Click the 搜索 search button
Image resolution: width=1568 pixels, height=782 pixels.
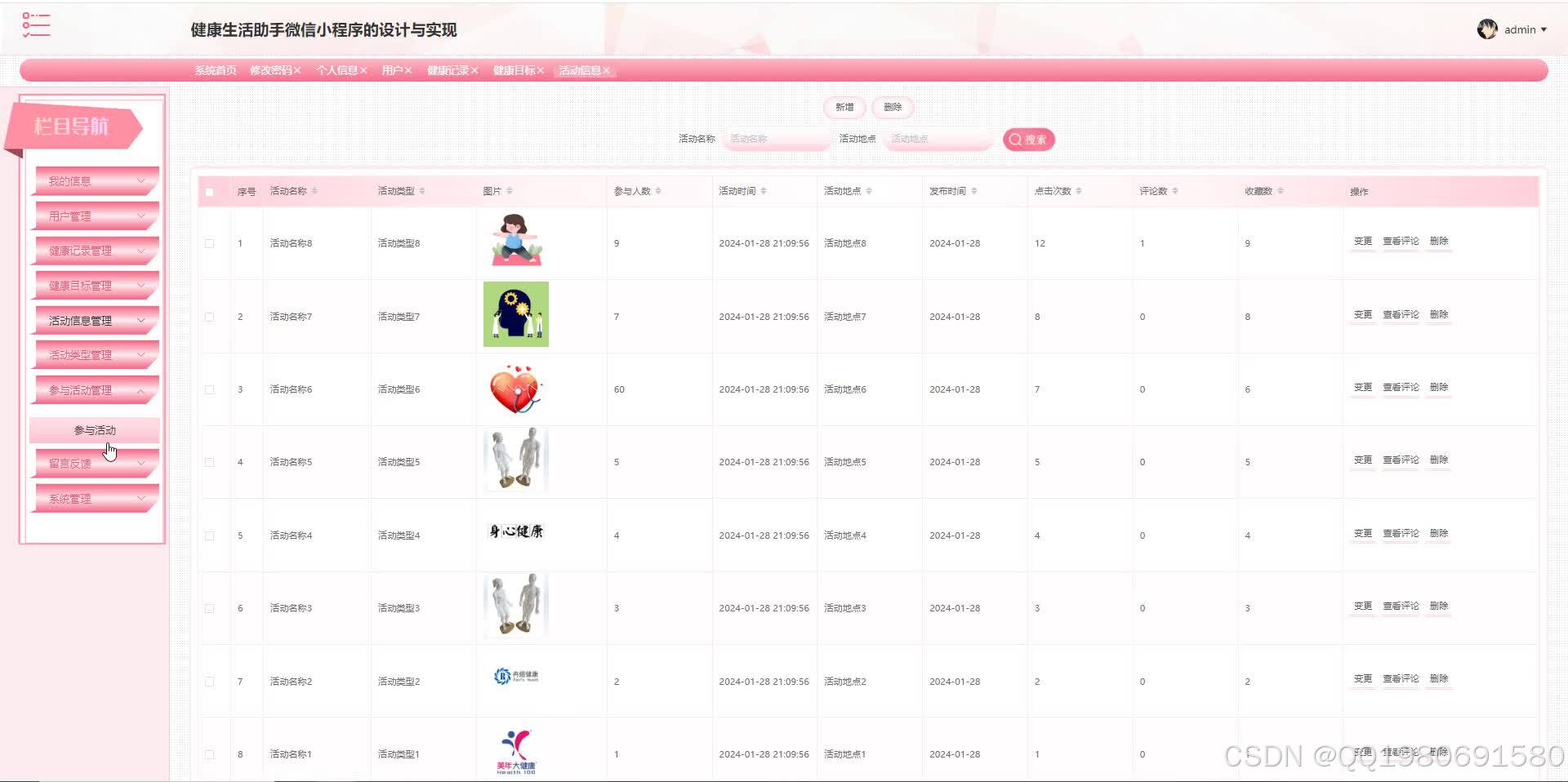coord(1029,140)
